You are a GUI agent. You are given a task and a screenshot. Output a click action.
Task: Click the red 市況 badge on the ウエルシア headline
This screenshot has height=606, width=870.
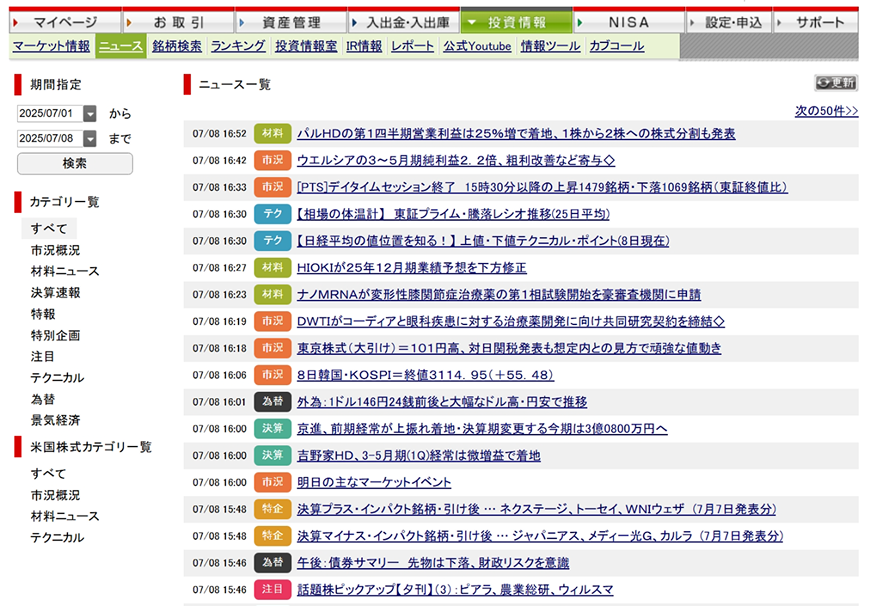[x=272, y=159]
